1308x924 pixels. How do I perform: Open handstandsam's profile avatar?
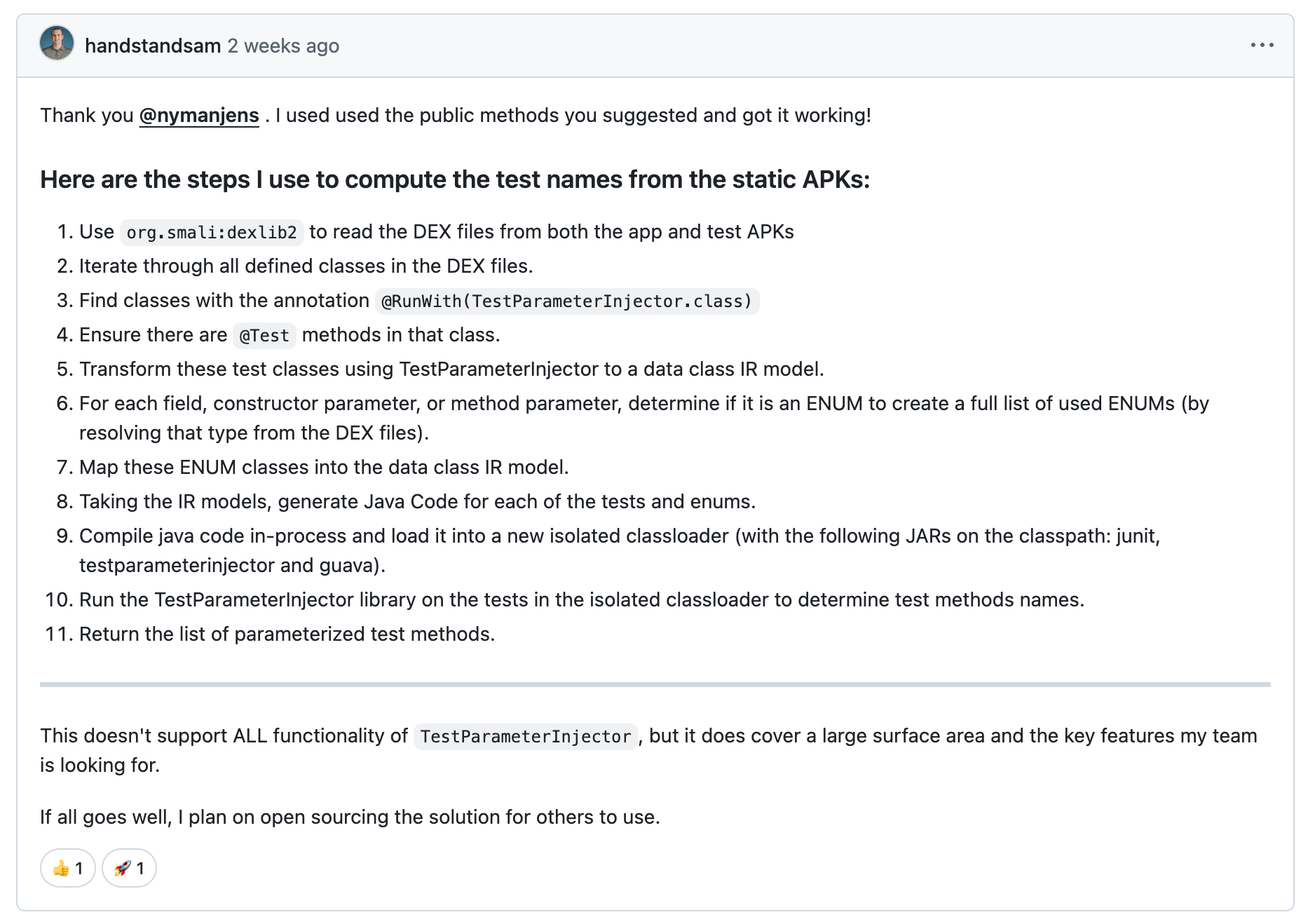click(57, 43)
